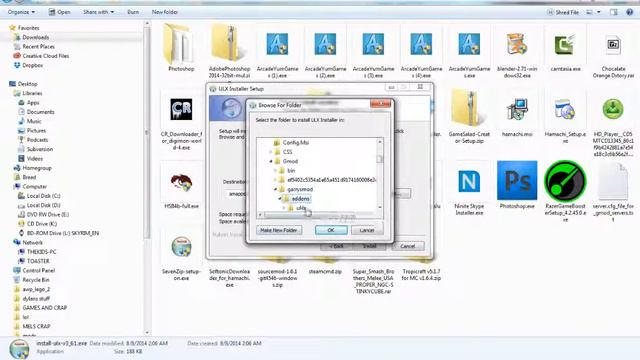Select the steamcmd.zip file

point(325,271)
